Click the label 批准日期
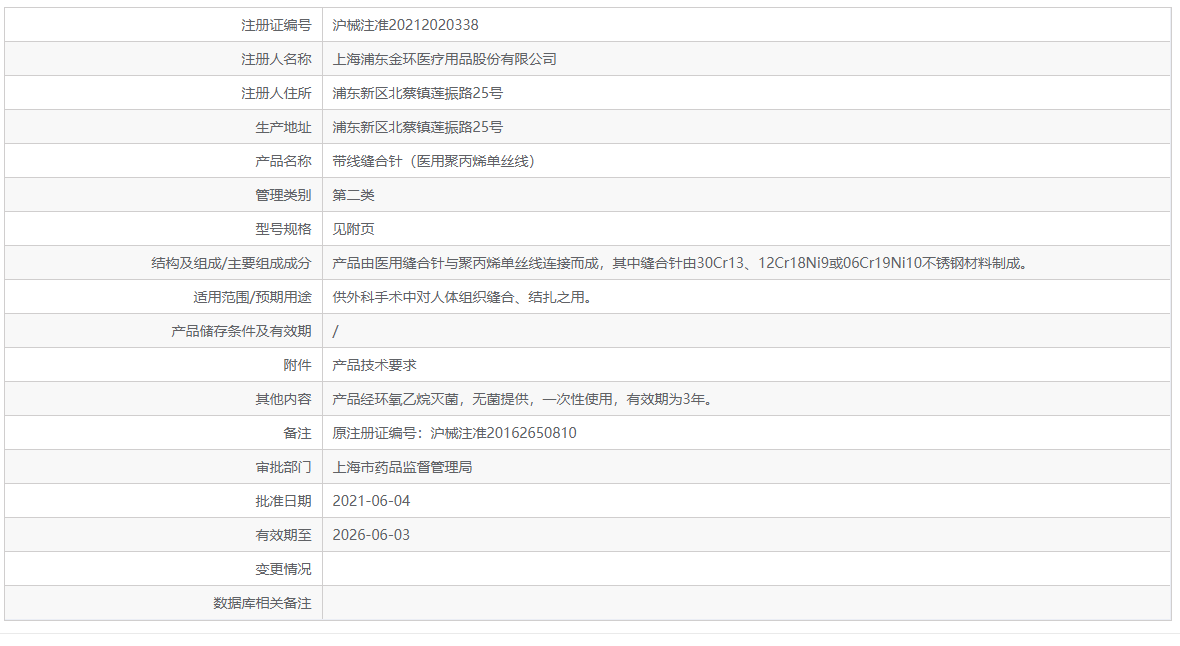The height and width of the screenshot is (646, 1180). [283, 501]
